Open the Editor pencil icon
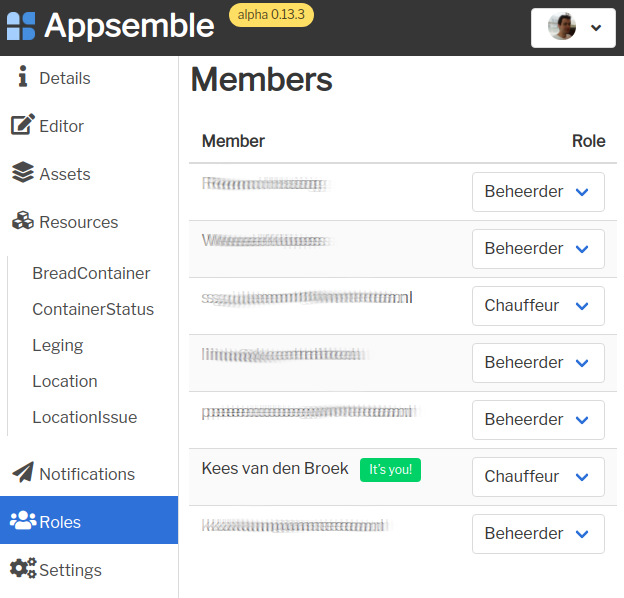Image resolution: width=624 pixels, height=598 pixels. point(23,125)
